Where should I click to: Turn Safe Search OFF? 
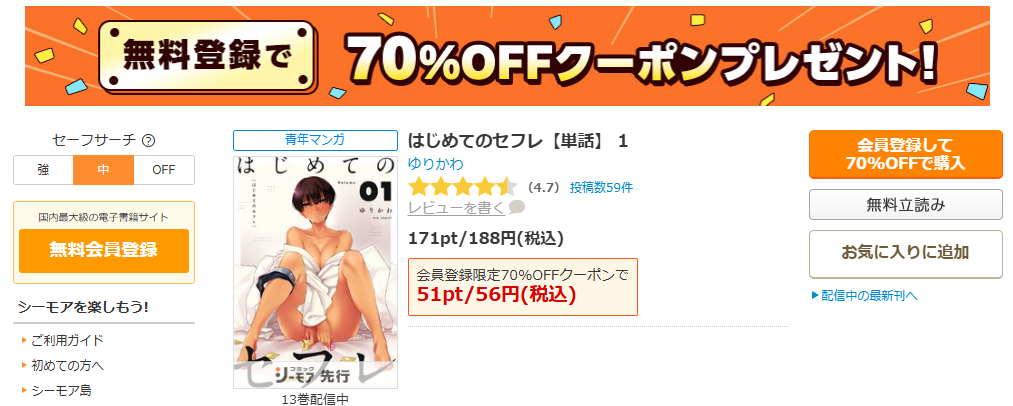164,170
